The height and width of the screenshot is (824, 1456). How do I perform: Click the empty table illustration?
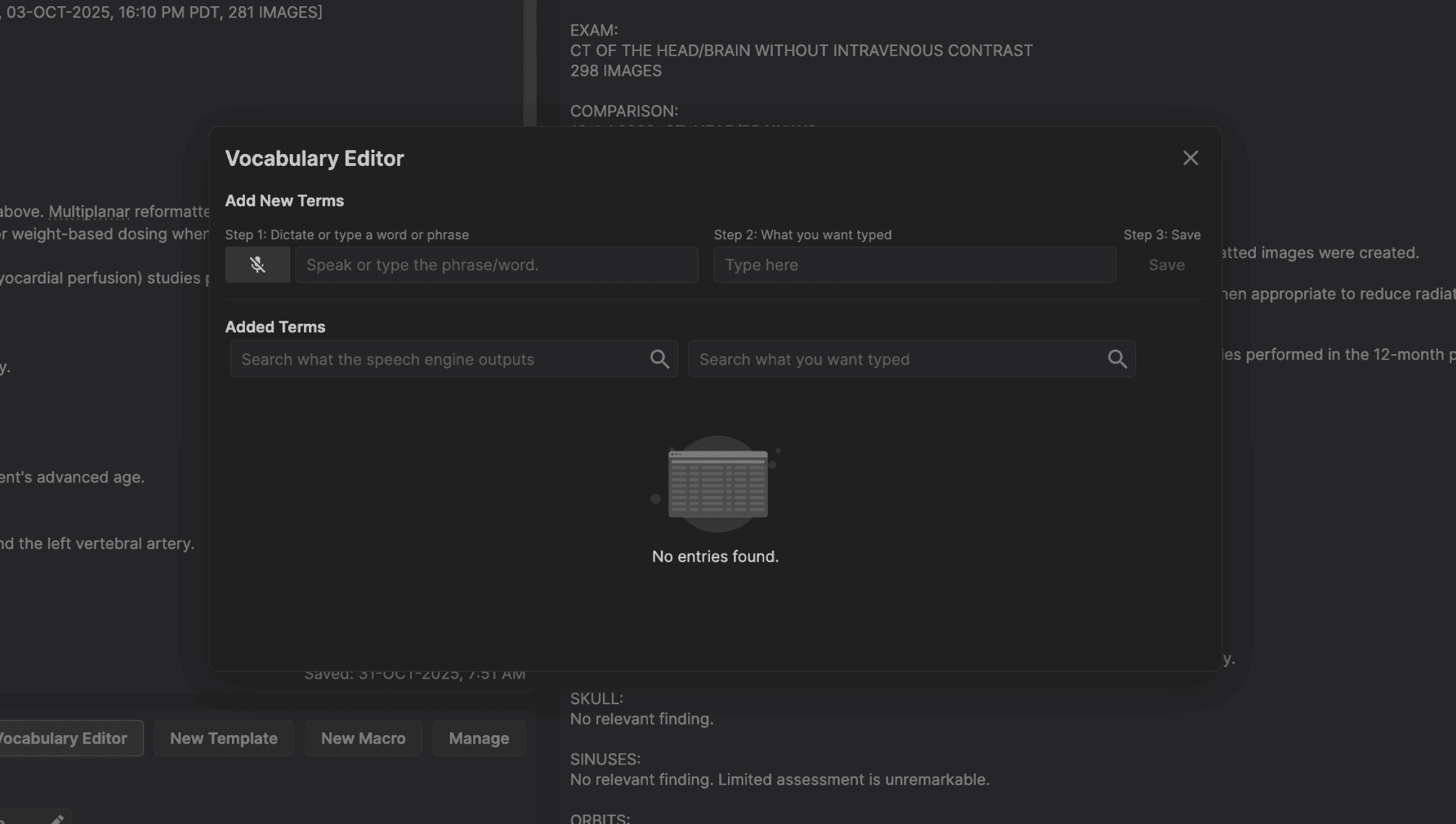(717, 484)
